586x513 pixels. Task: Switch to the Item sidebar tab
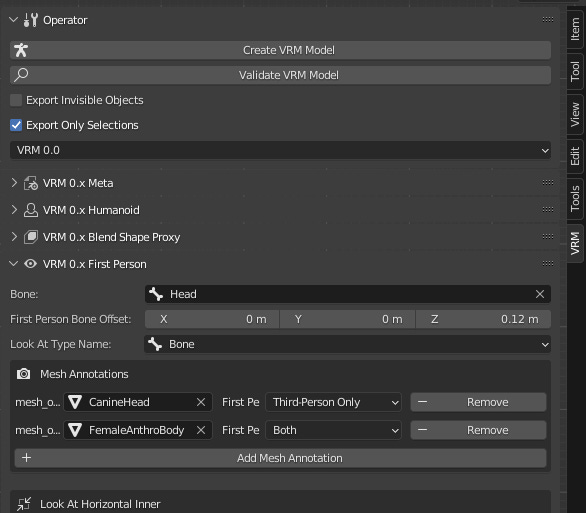pyautogui.click(x=575, y=29)
